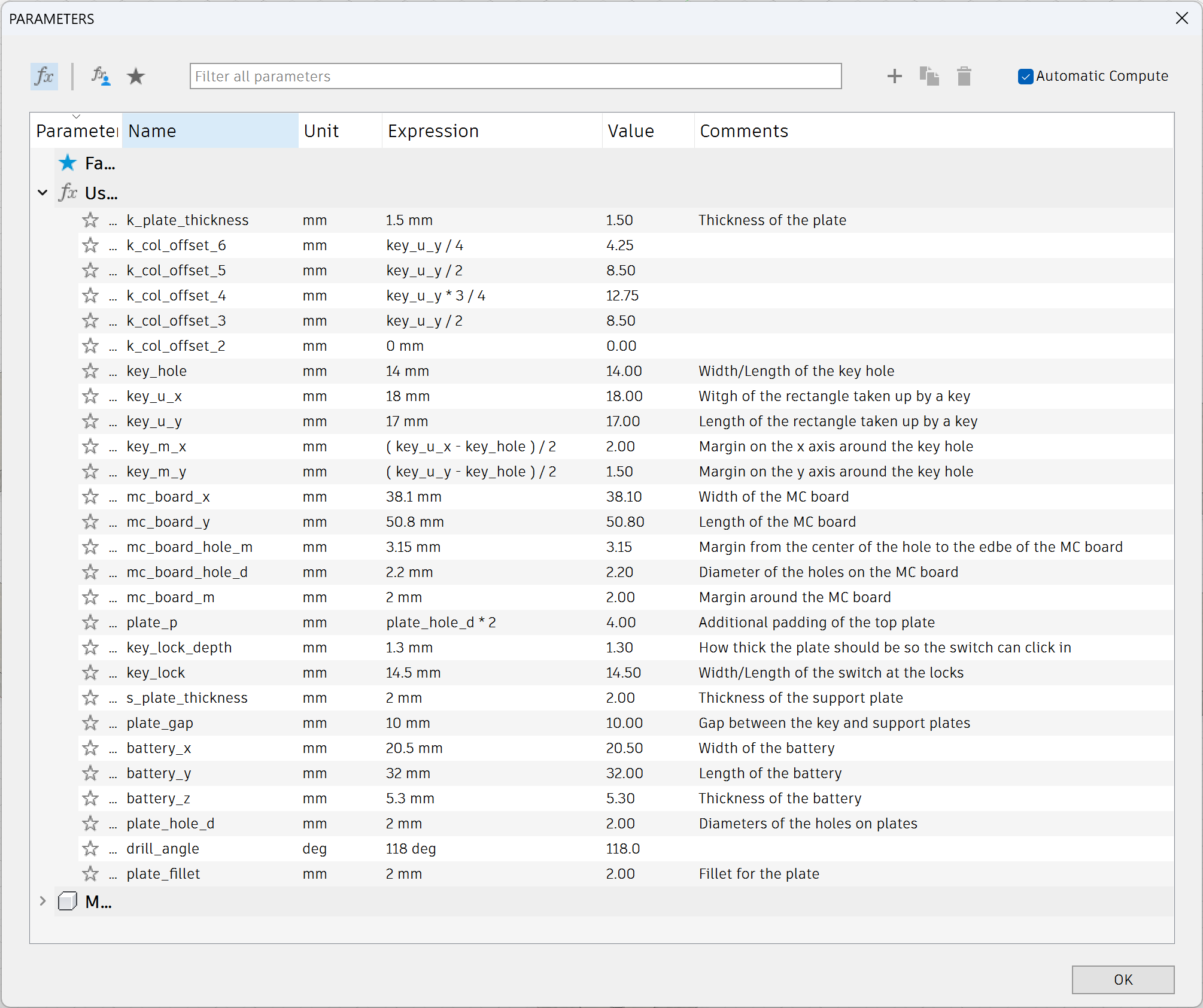This screenshot has height=1008, width=1203.
Task: Select the battery_y parameter name
Action: tap(159, 773)
